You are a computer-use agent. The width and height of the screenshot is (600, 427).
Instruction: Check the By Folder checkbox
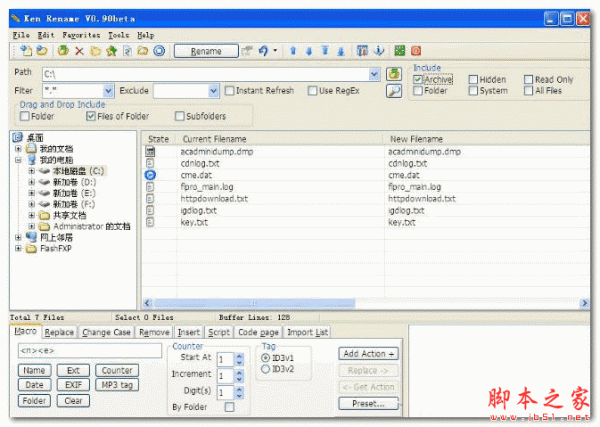click(x=230, y=407)
